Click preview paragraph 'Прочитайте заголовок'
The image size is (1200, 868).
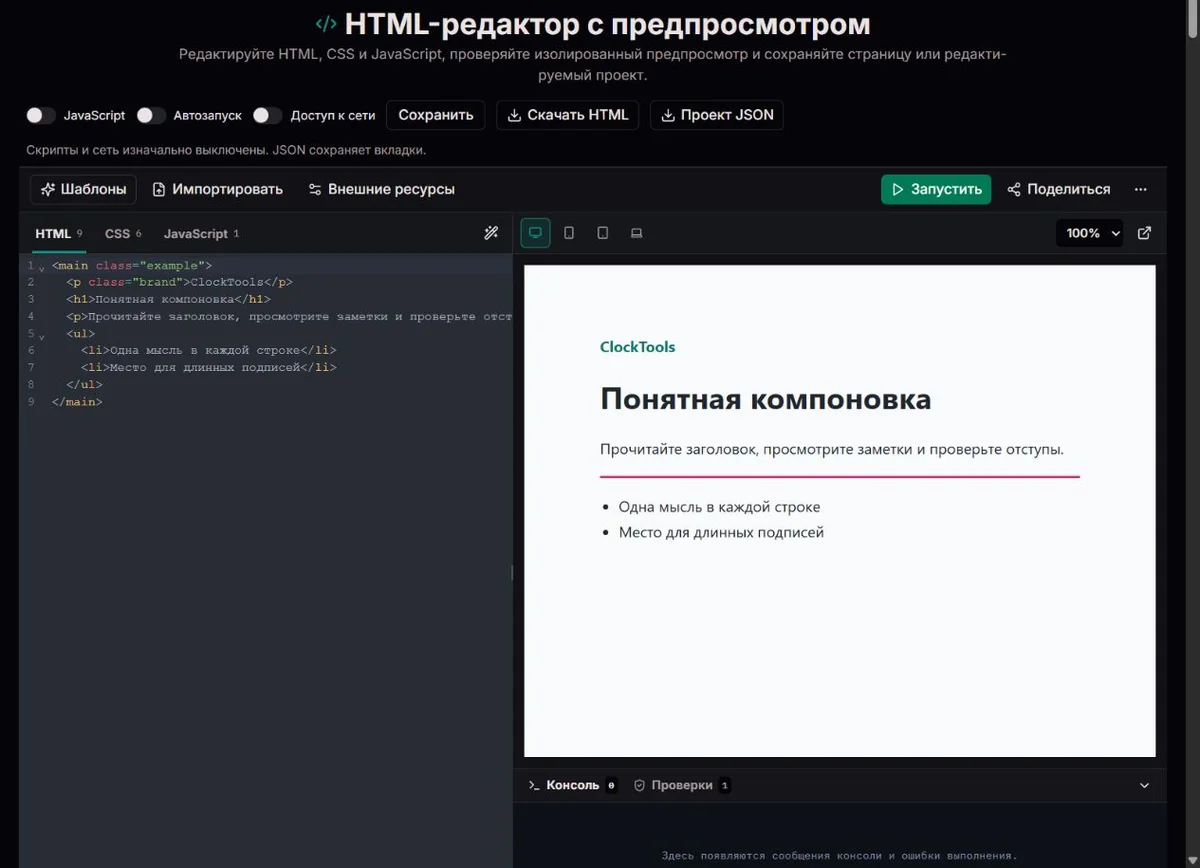(832, 449)
